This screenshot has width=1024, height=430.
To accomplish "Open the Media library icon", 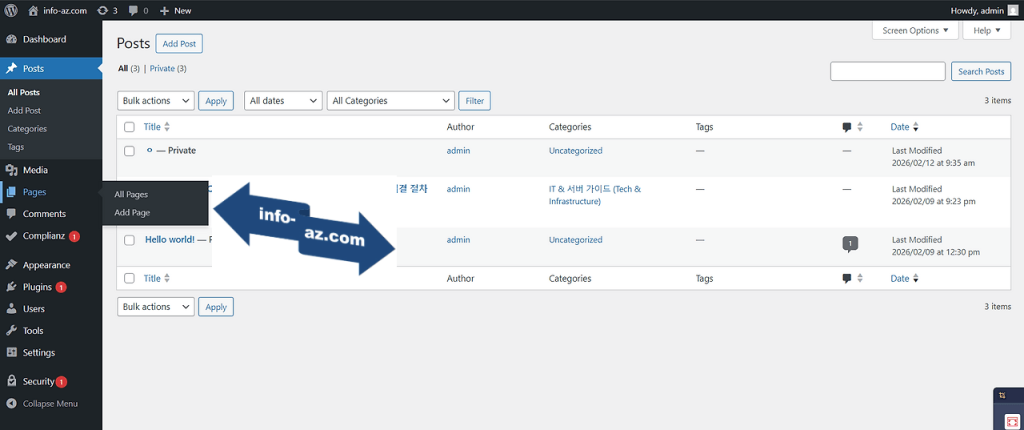I will pos(11,170).
